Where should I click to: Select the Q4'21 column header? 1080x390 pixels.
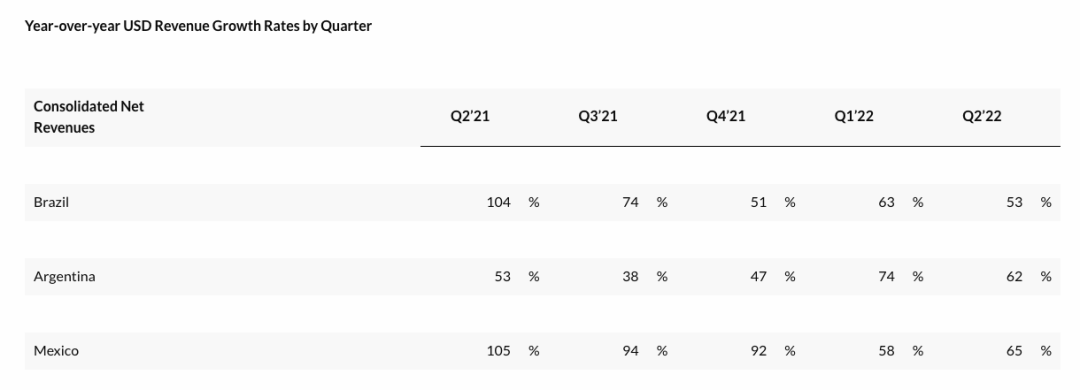[x=726, y=116]
